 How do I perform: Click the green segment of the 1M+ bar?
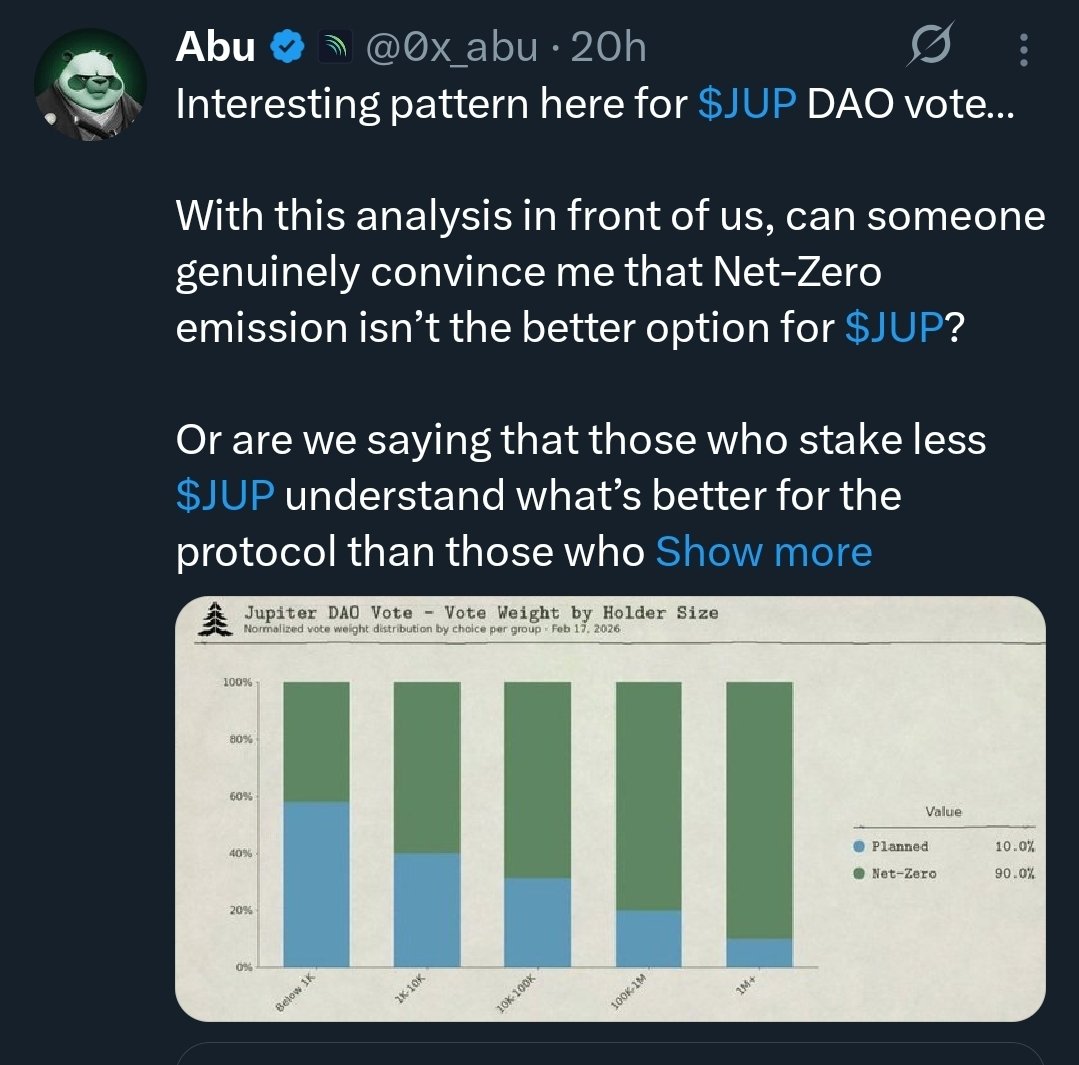point(759,810)
